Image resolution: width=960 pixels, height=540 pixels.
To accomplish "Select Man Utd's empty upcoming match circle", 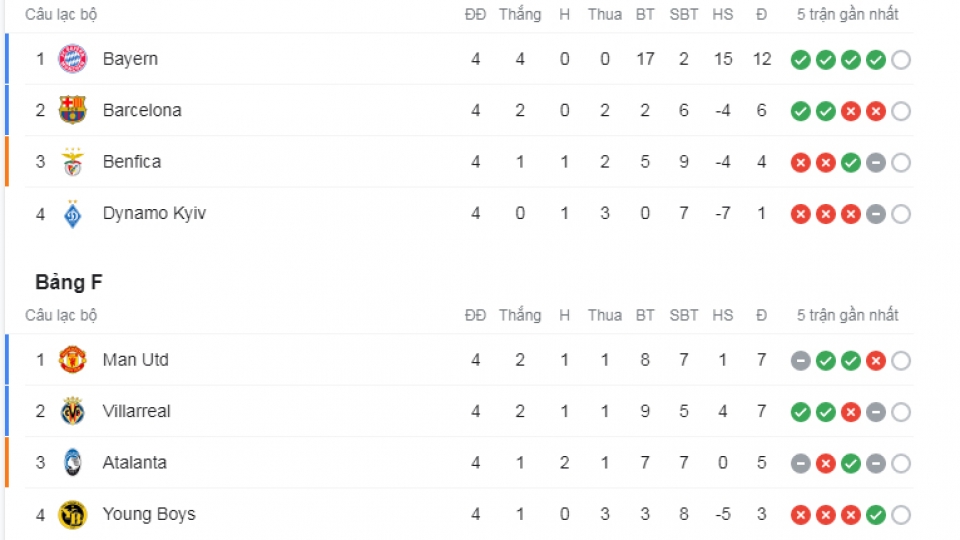I will coord(901,361).
